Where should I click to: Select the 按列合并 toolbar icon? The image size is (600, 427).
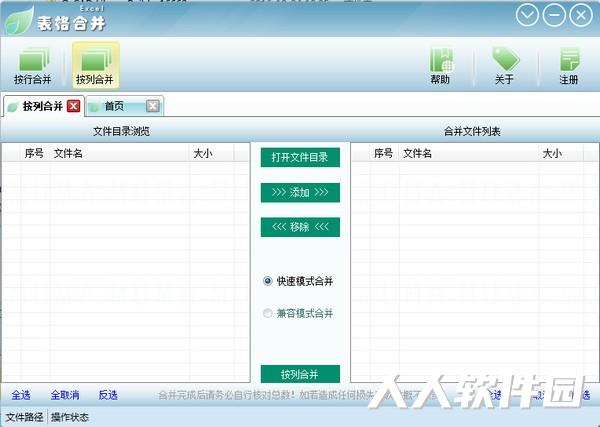pos(95,65)
